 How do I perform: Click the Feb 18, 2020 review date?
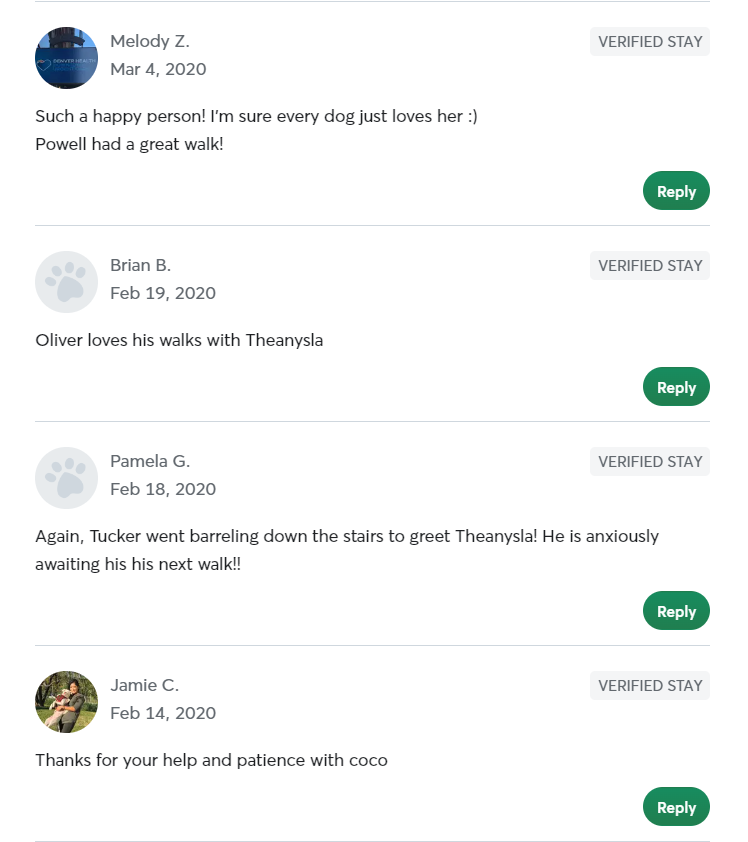point(162,489)
